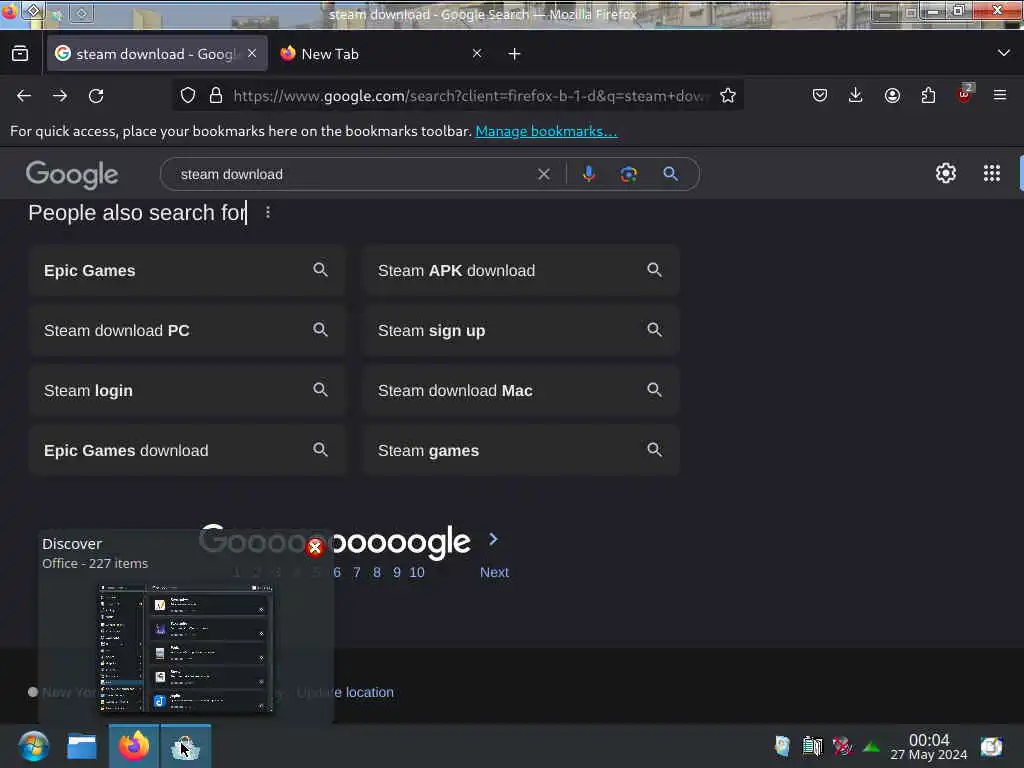Bookmark this page with the star

coord(728,96)
